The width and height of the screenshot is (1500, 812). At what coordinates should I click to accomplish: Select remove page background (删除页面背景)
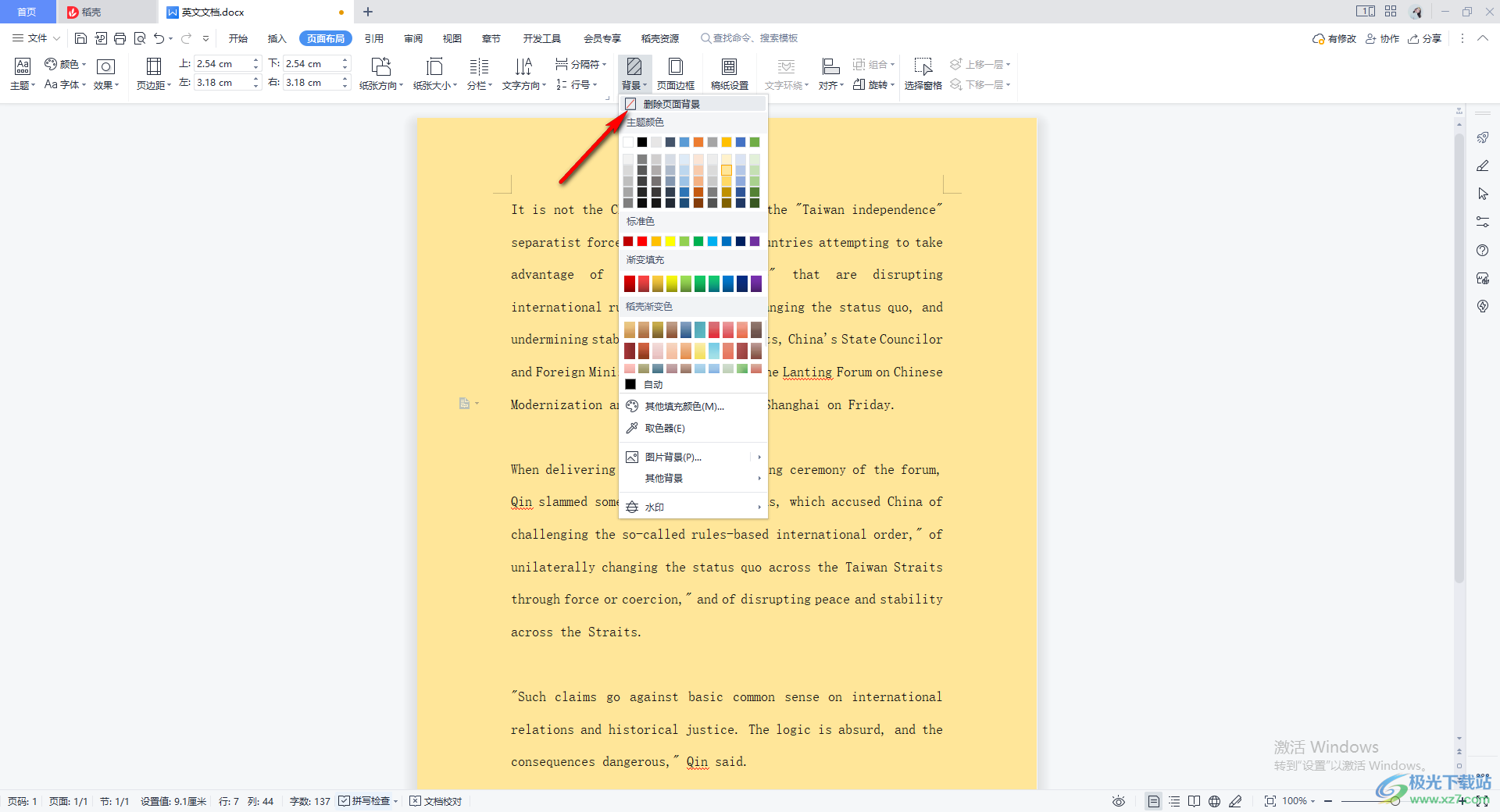[693, 104]
